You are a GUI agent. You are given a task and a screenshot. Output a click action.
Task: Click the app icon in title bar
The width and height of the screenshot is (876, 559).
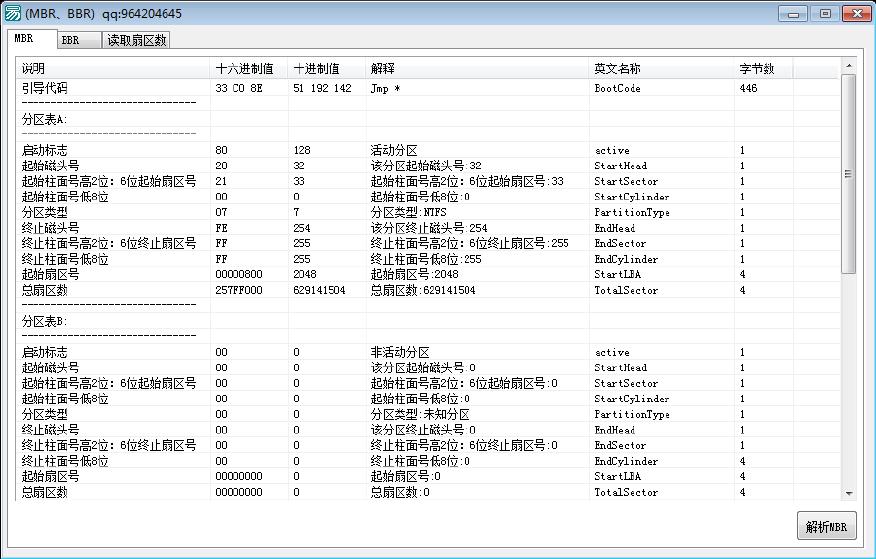(x=13, y=14)
